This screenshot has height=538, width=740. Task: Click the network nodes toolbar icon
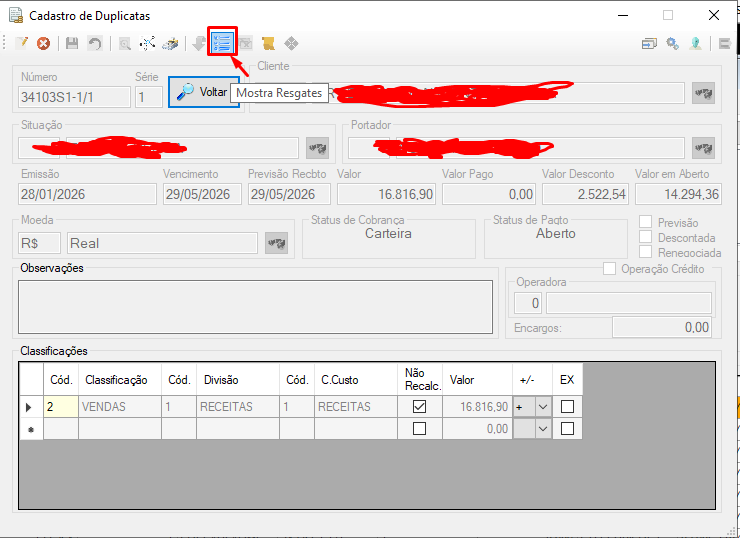pos(147,43)
